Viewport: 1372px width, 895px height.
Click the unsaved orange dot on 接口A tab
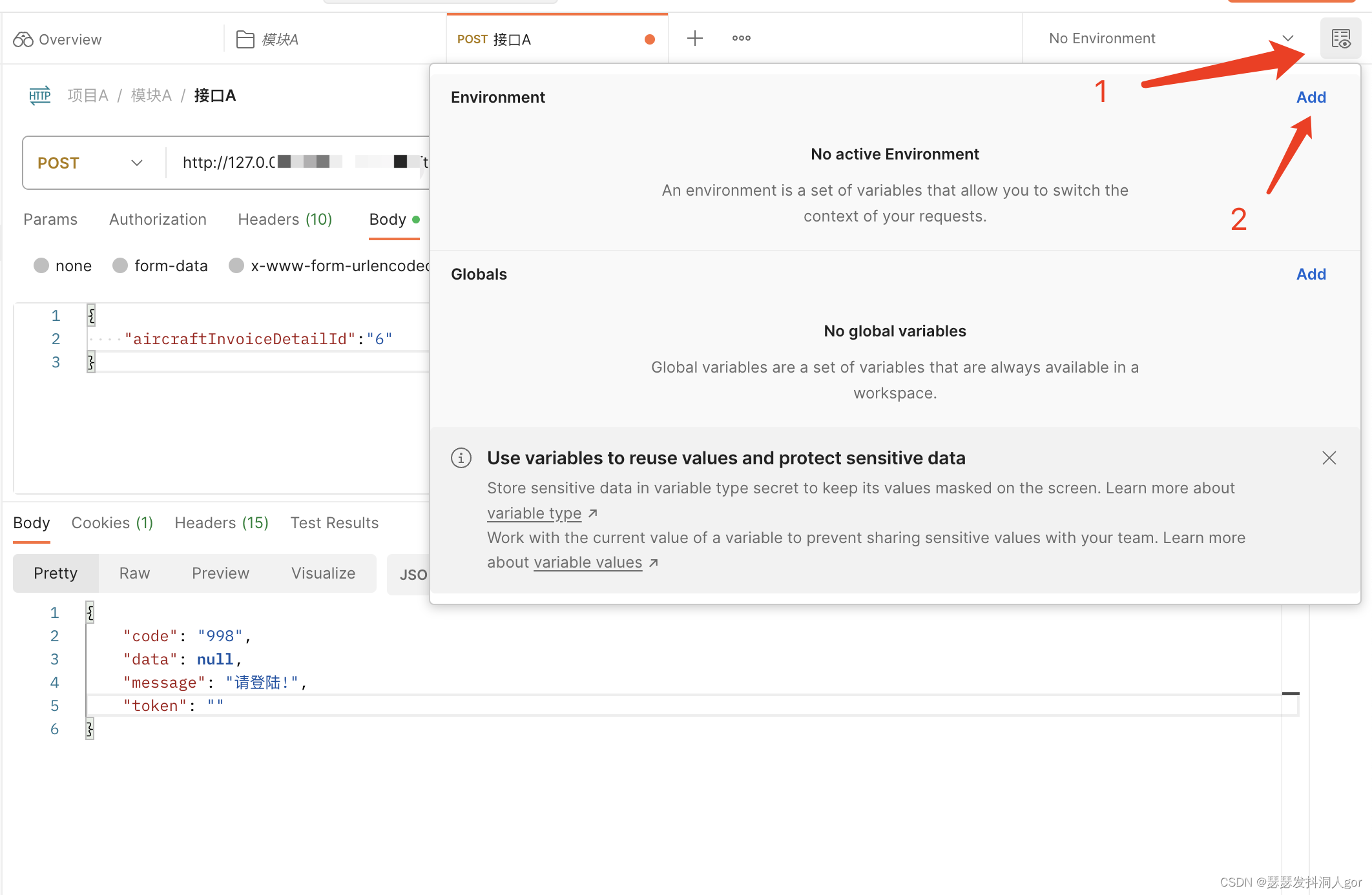(650, 39)
